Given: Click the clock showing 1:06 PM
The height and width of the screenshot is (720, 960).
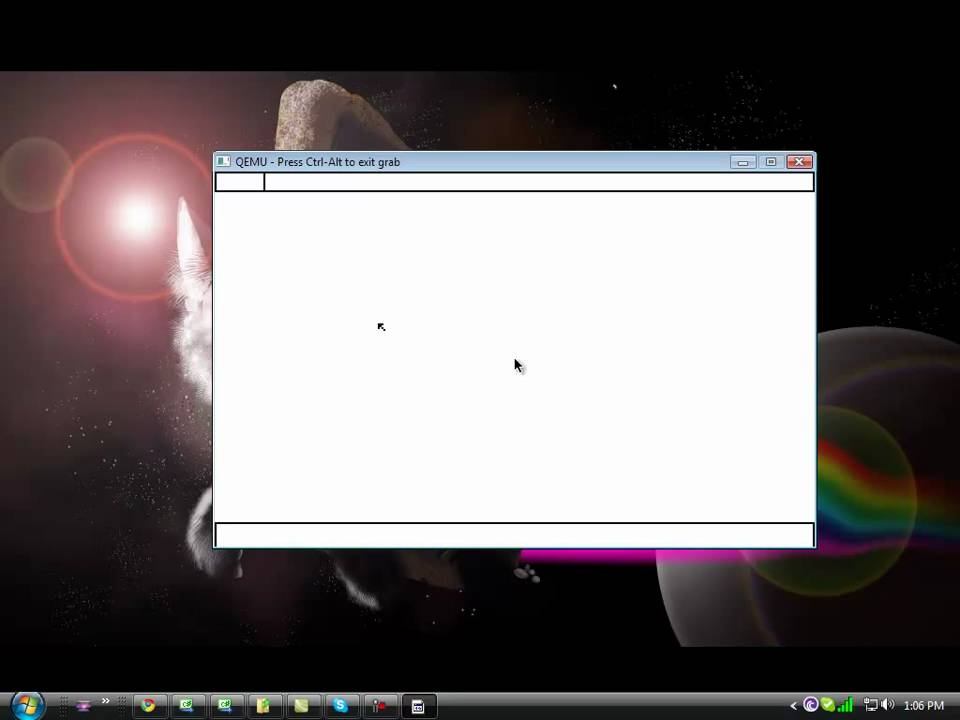Looking at the screenshot, I should coord(923,705).
